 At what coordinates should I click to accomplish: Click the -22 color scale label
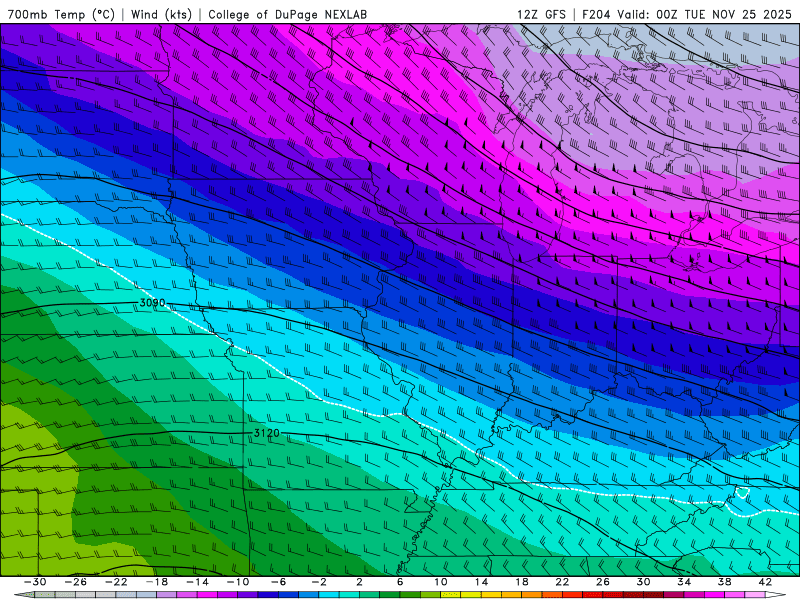pyautogui.click(x=116, y=582)
